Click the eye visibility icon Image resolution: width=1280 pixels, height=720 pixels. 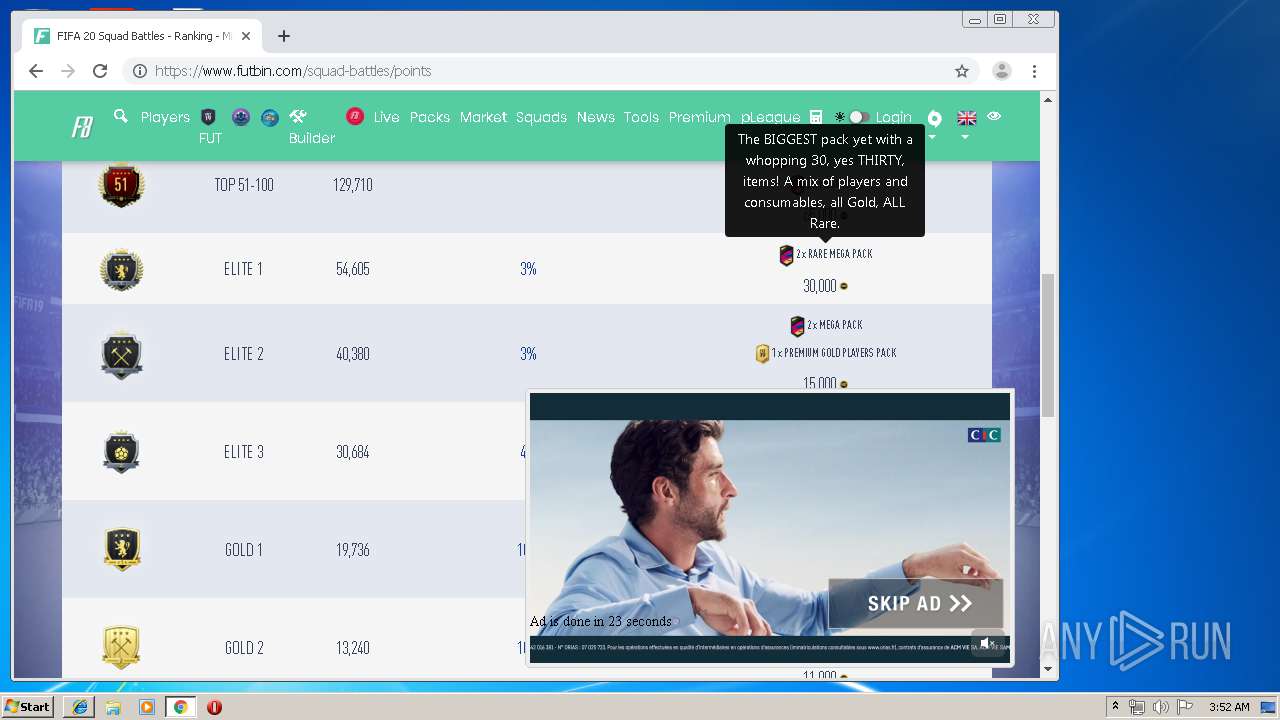(994, 116)
